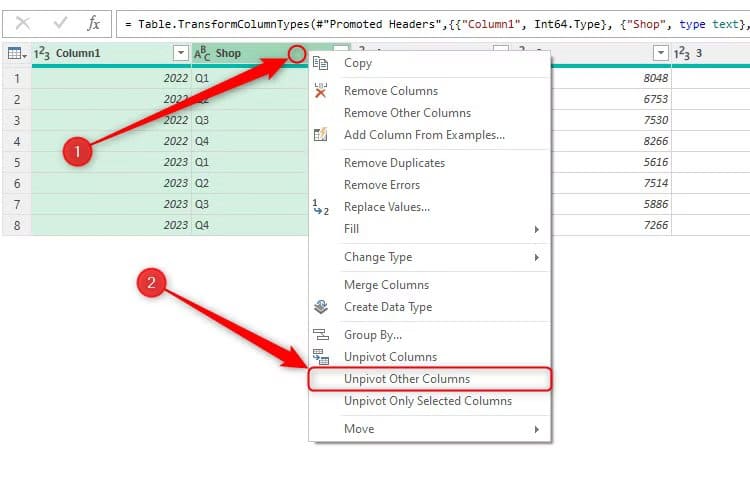The height and width of the screenshot is (491, 750).
Task: Open the filter dropdown left of column 3
Action: [661, 53]
